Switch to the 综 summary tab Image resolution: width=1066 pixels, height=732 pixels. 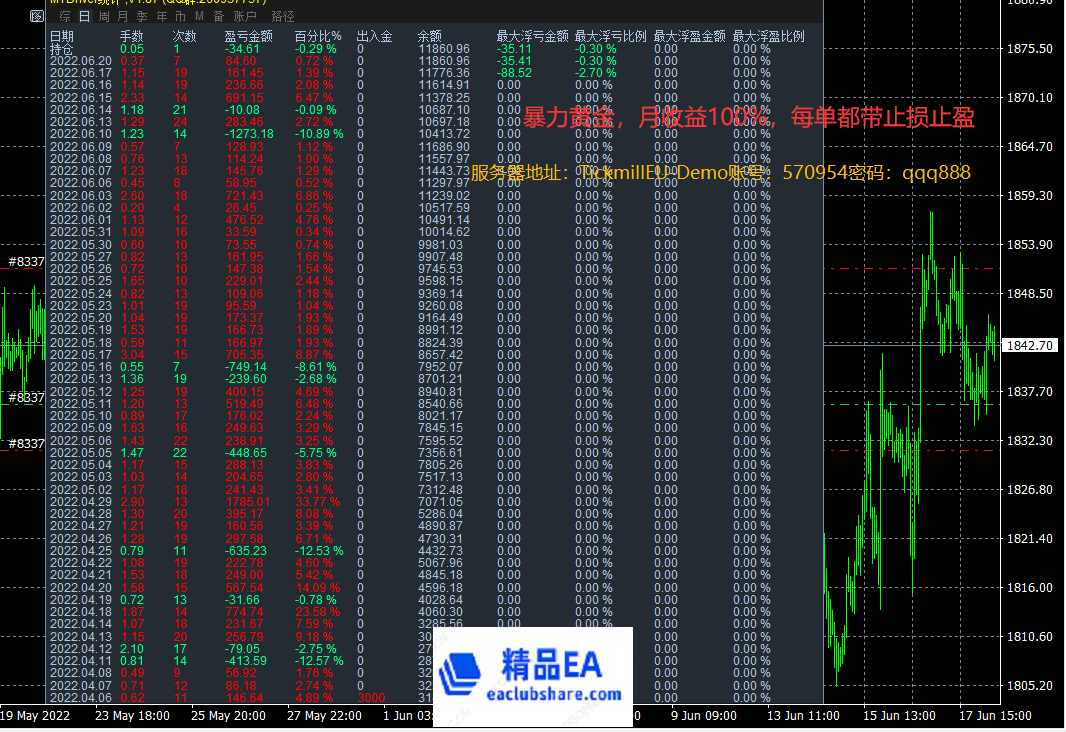pos(65,16)
